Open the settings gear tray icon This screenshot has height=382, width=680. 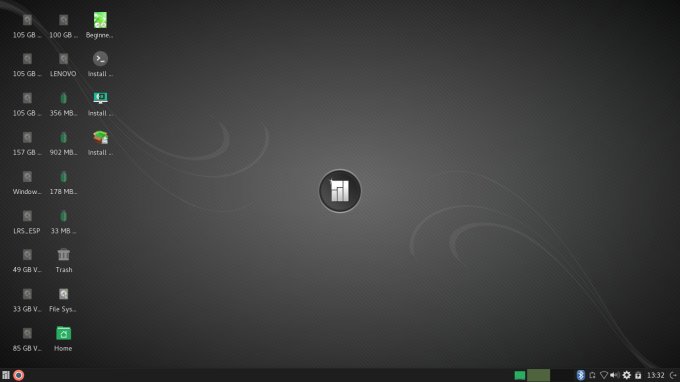pos(627,375)
